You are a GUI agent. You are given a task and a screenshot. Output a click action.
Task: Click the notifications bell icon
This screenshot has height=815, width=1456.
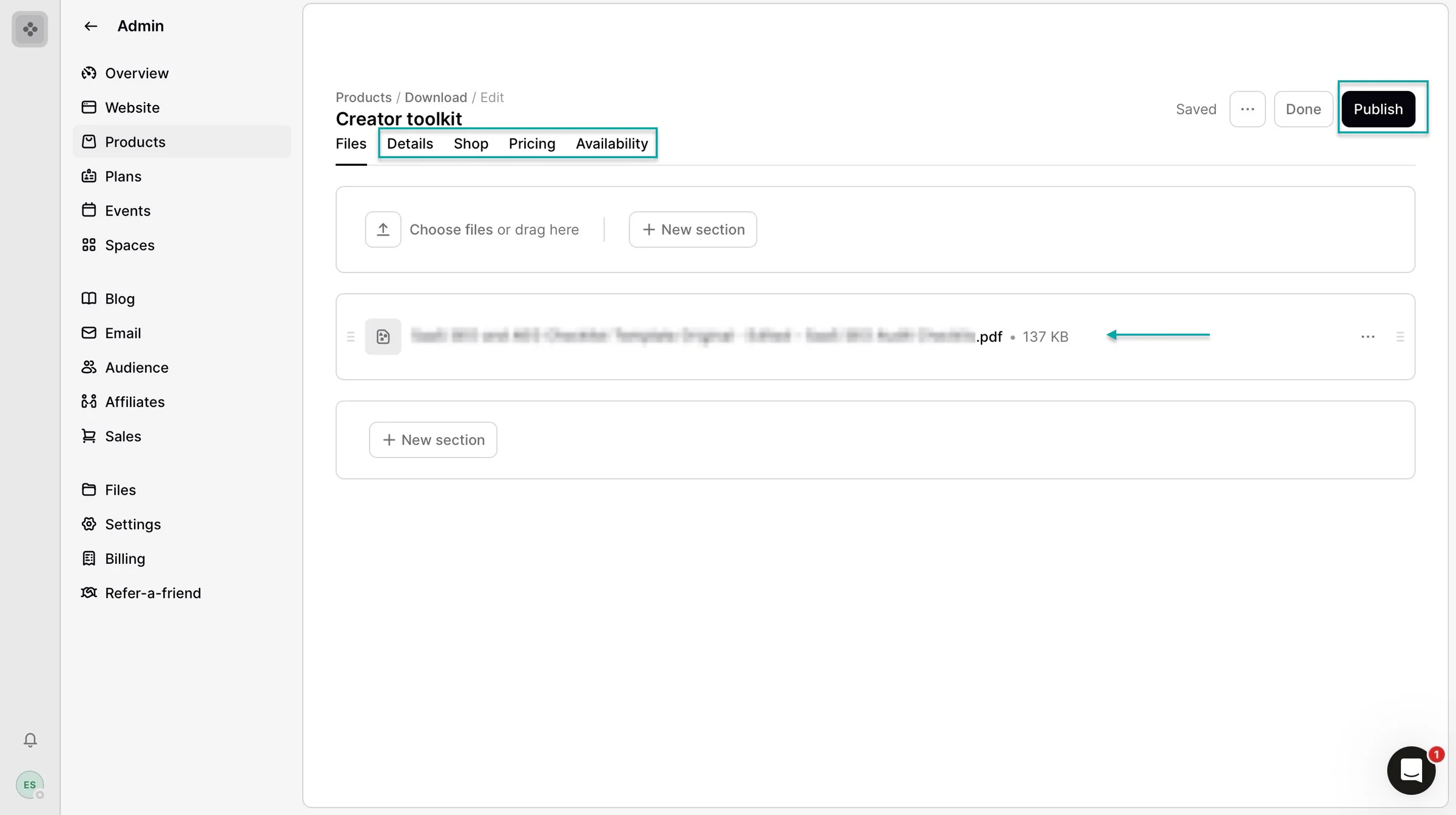[x=30, y=740]
